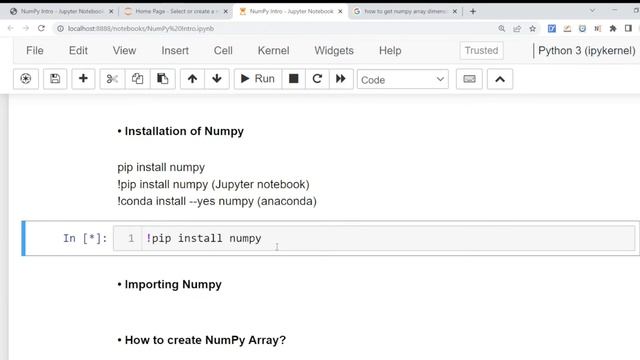Run the current cell

[258, 79]
